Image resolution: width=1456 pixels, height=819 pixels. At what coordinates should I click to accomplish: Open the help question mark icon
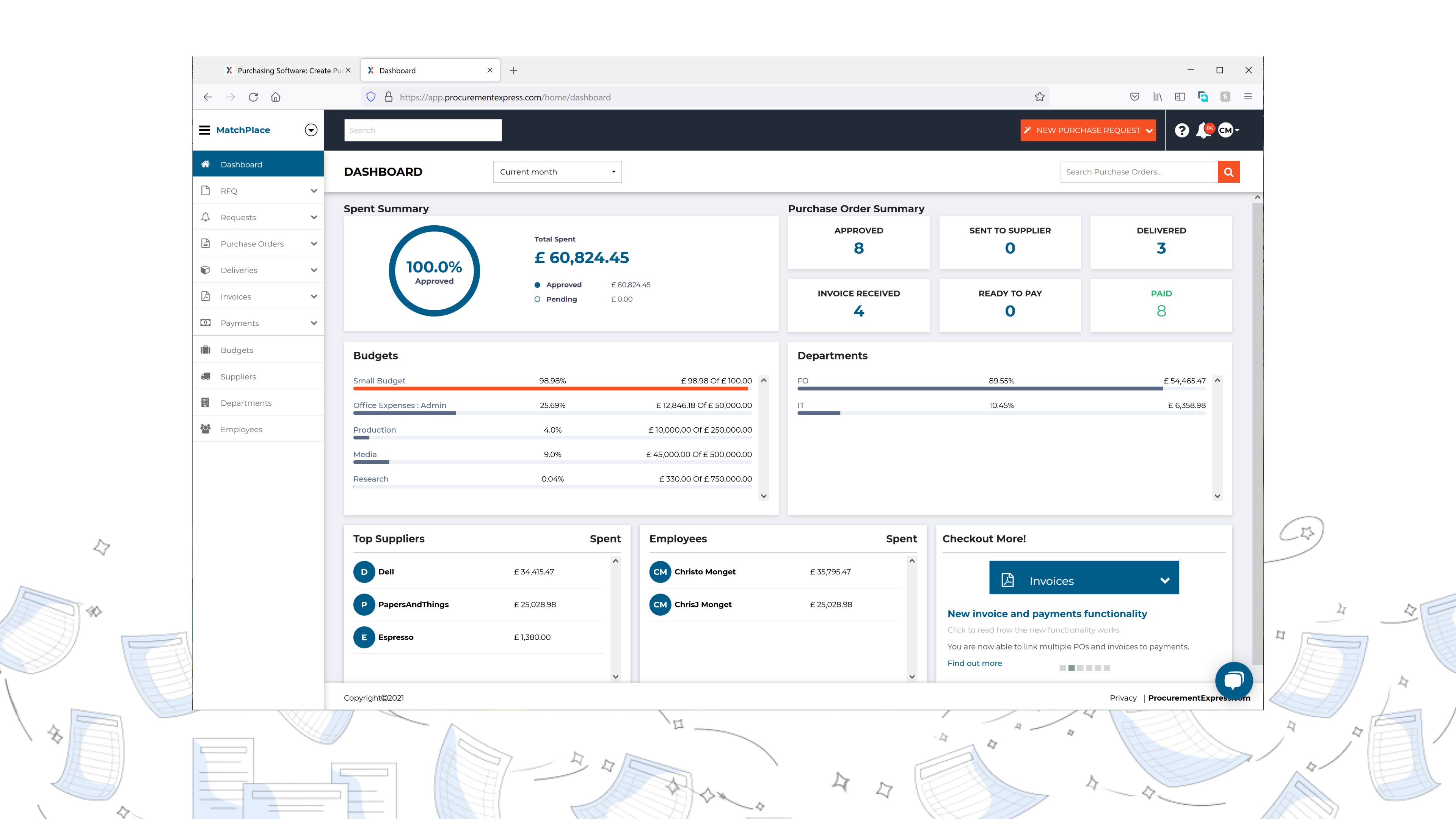[x=1182, y=130]
